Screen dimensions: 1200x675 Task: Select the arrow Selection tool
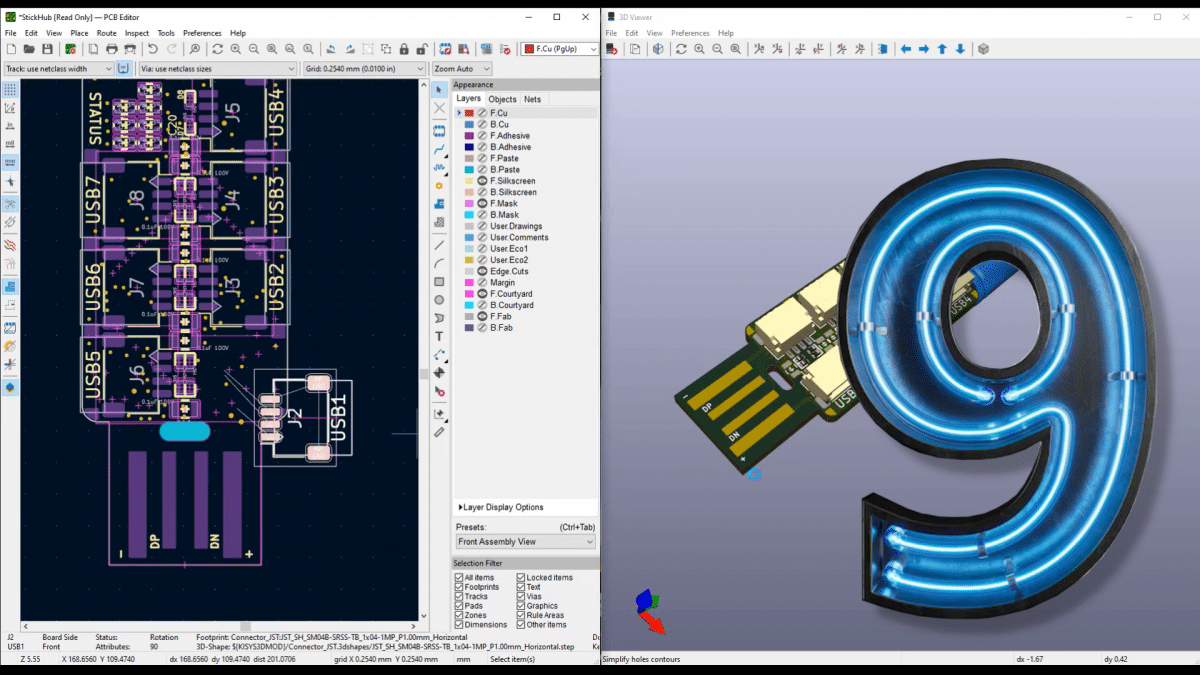tap(439, 91)
